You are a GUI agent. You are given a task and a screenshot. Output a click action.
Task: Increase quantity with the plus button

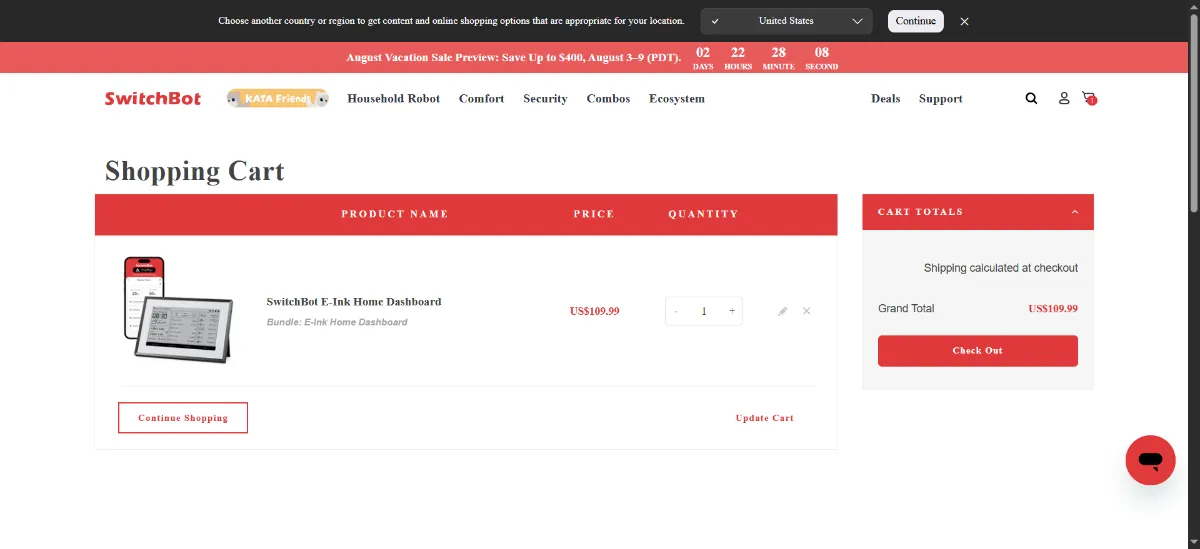[732, 311]
